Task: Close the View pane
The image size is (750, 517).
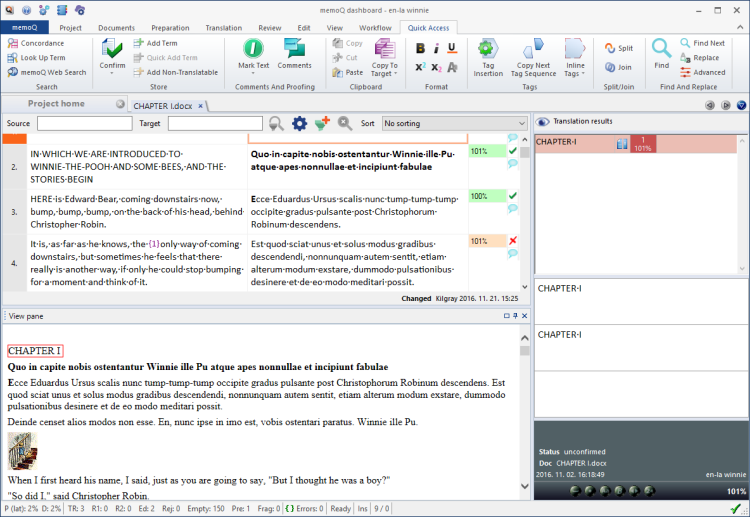Action: [x=524, y=316]
